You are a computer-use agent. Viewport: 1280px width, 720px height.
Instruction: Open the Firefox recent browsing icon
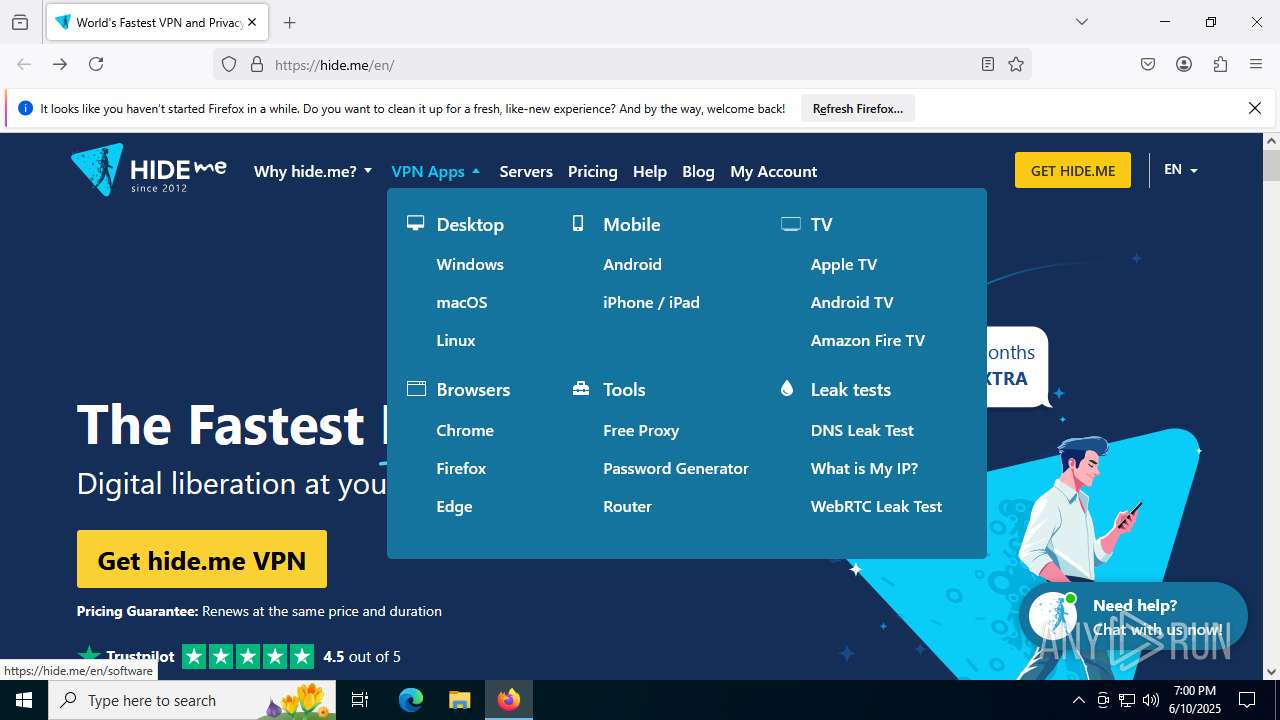[x=20, y=22]
